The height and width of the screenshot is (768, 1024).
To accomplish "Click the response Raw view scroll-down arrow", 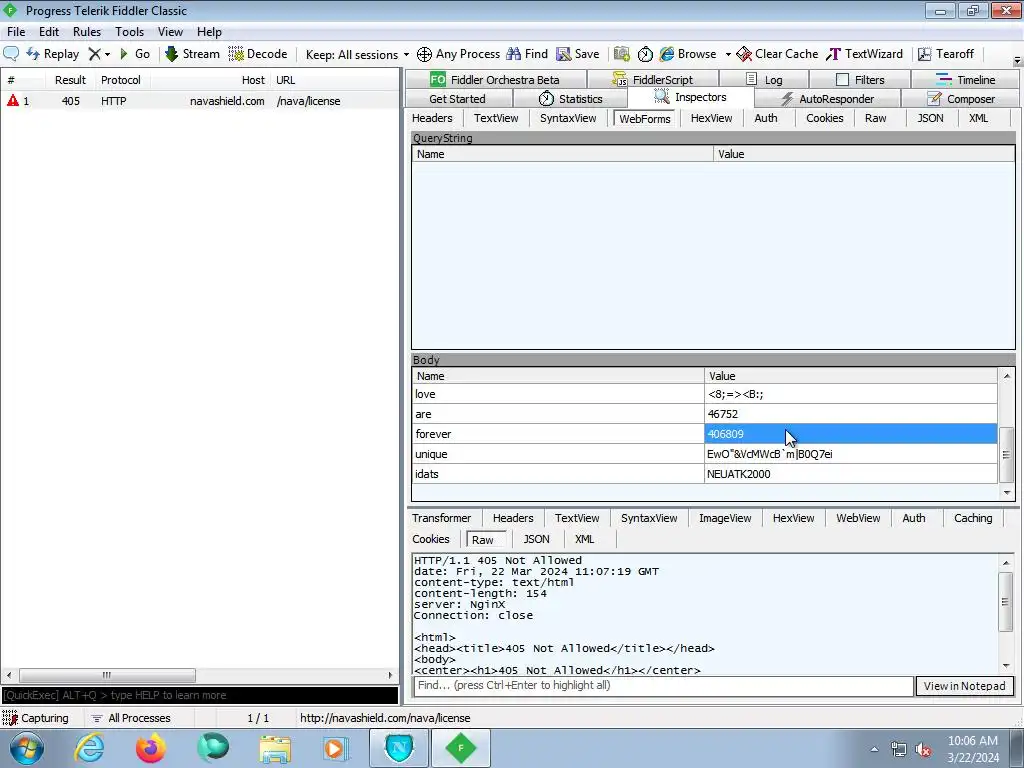I will (1006, 665).
